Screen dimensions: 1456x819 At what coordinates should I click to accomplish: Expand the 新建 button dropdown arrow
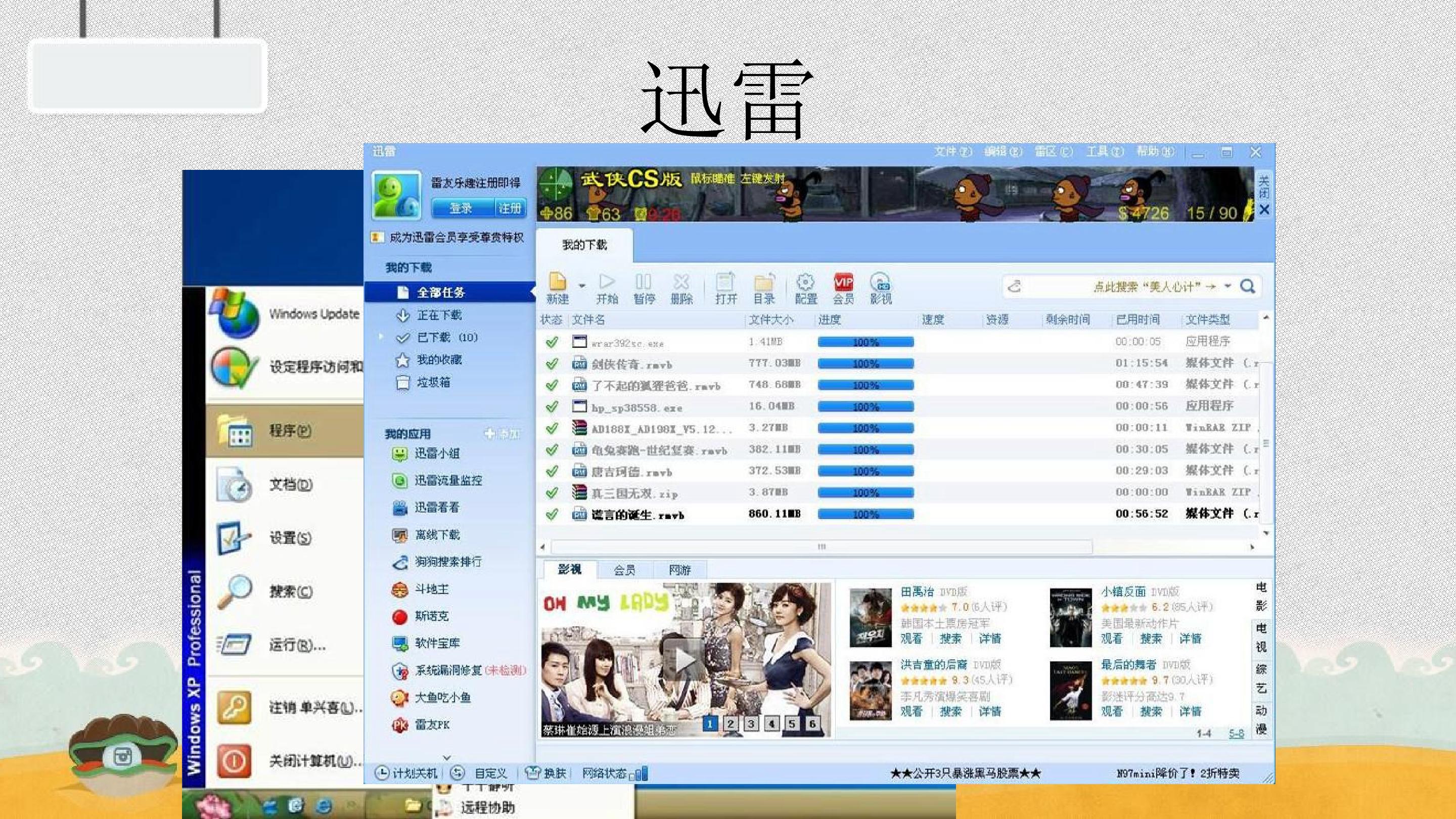pyautogui.click(x=582, y=286)
